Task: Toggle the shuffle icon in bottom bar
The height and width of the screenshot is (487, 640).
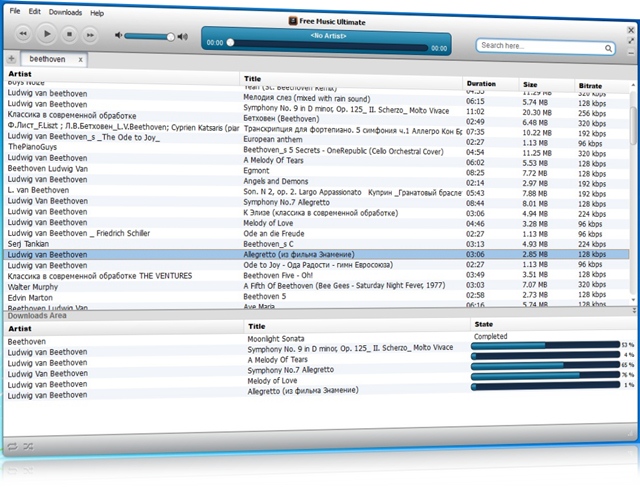Action: (x=28, y=446)
